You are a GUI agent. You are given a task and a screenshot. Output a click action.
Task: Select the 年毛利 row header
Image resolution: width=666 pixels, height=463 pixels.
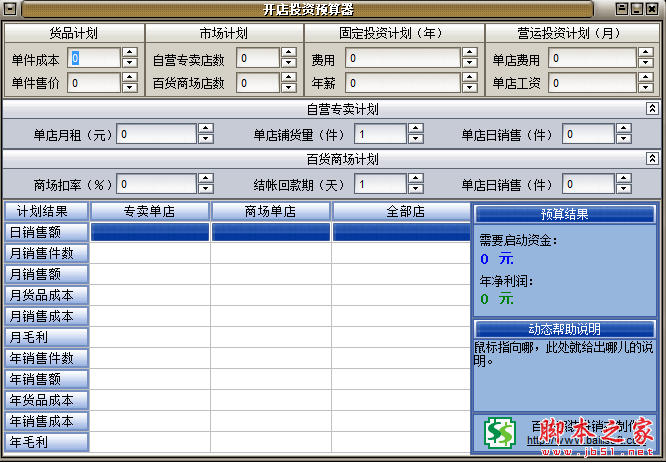(x=46, y=442)
